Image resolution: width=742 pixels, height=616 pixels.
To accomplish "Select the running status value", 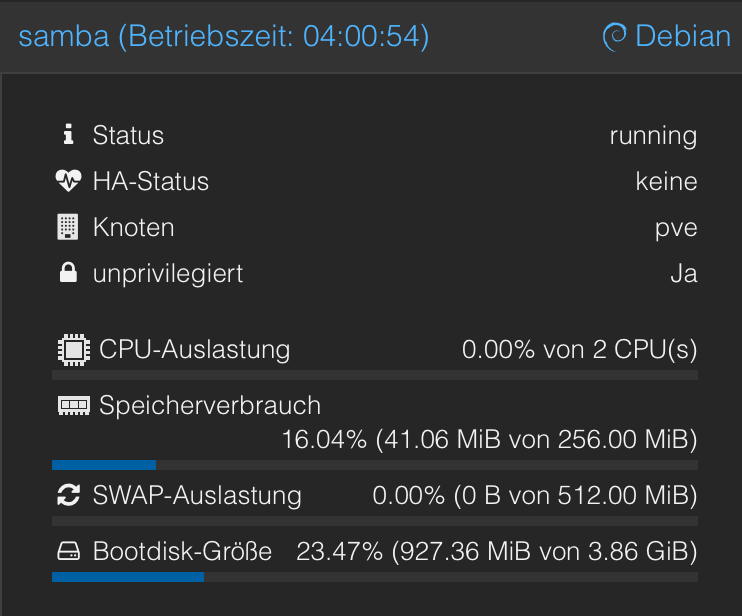I will point(653,136).
